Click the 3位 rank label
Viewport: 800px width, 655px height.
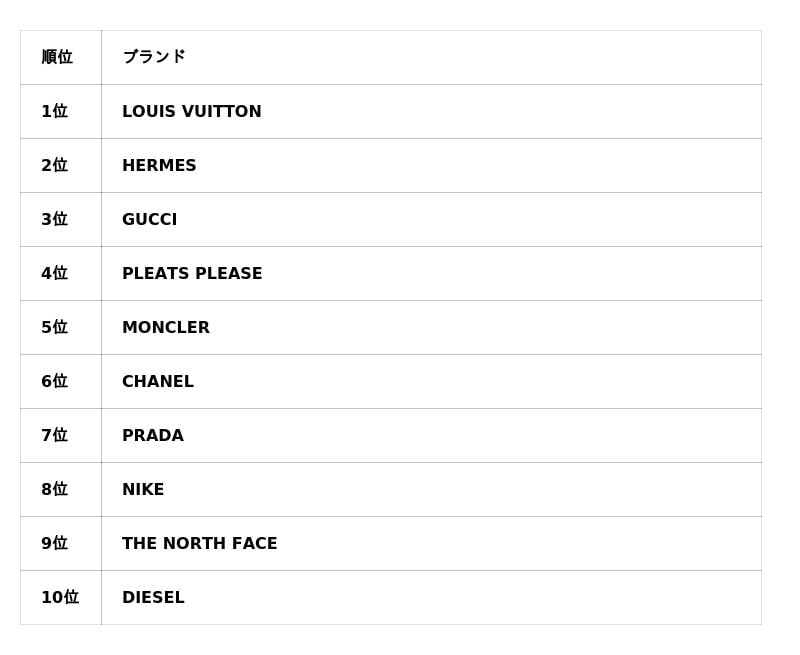tap(54, 220)
